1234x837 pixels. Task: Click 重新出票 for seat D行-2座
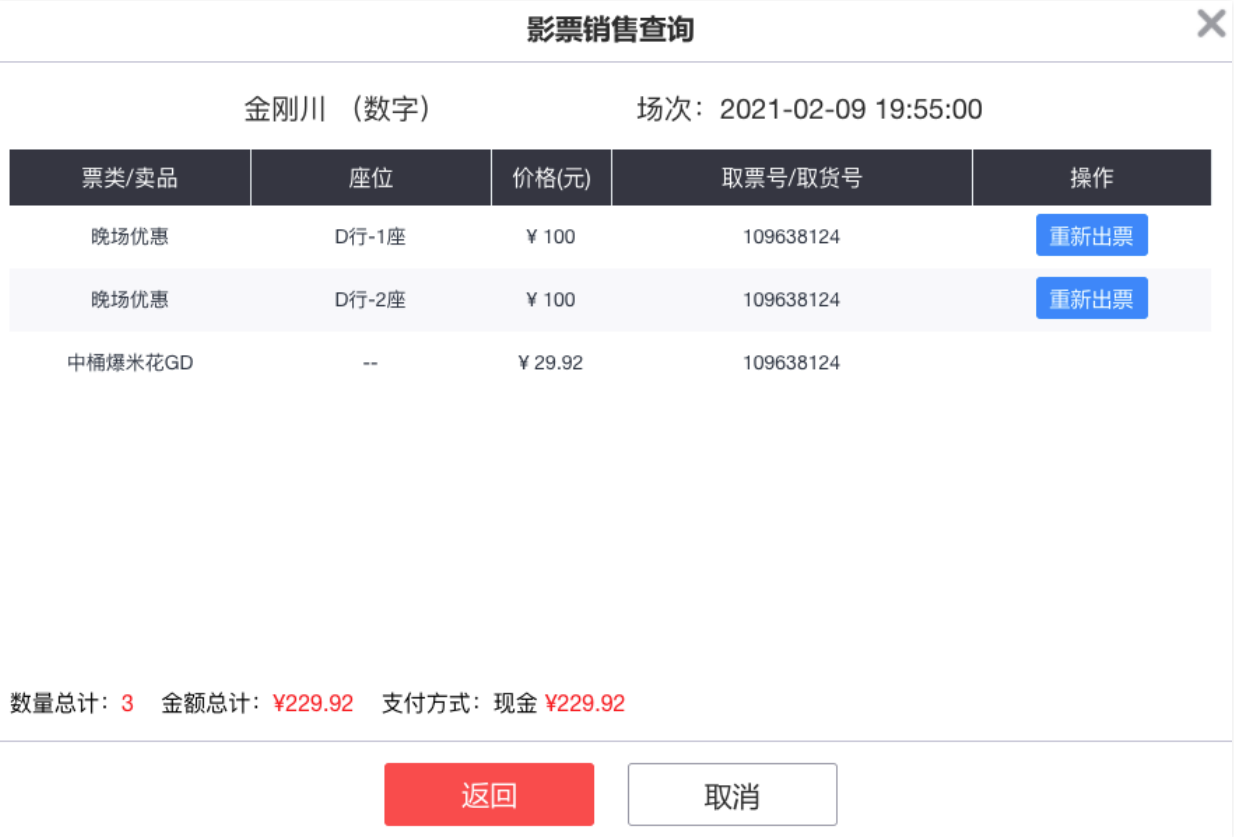pos(1091,298)
